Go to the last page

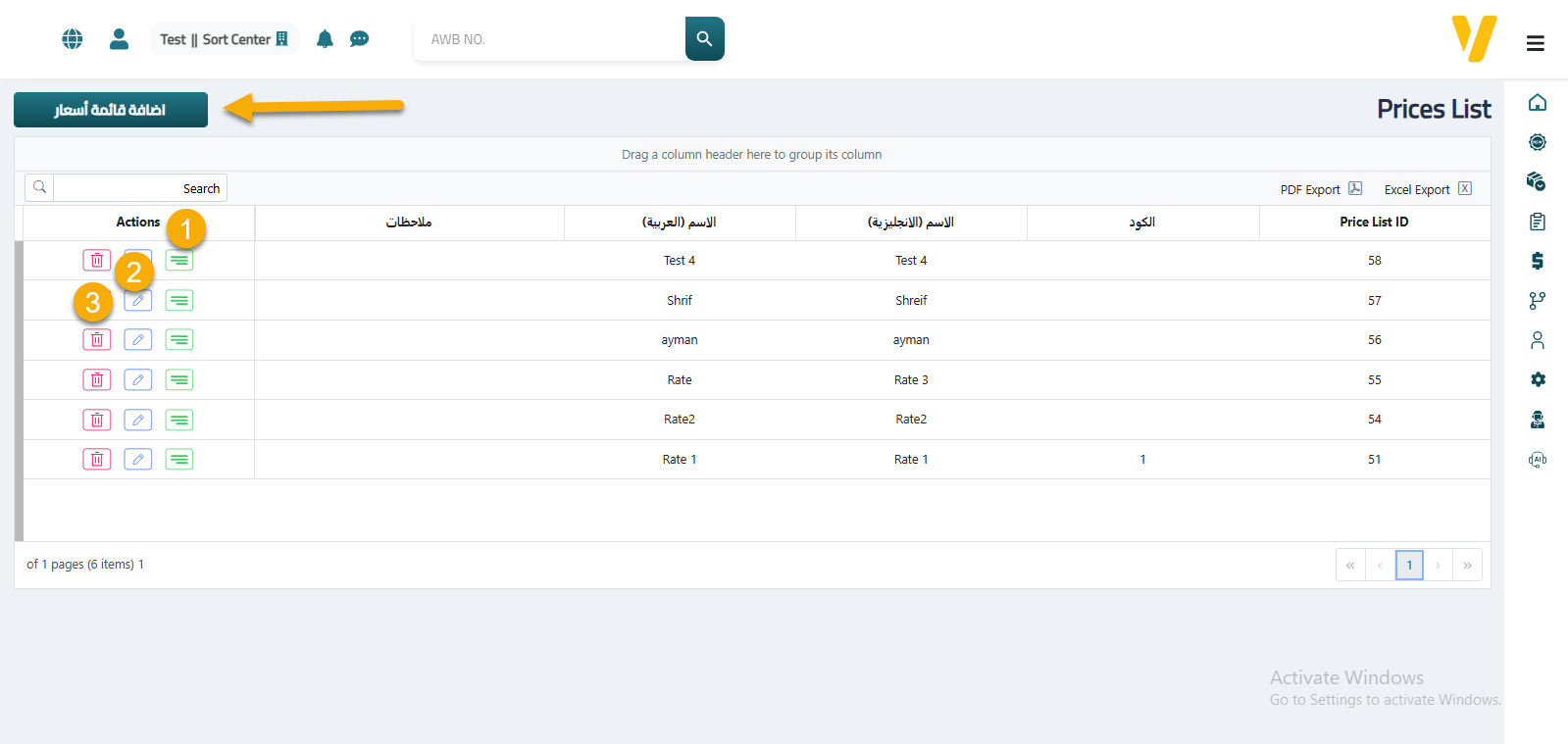tap(1467, 566)
